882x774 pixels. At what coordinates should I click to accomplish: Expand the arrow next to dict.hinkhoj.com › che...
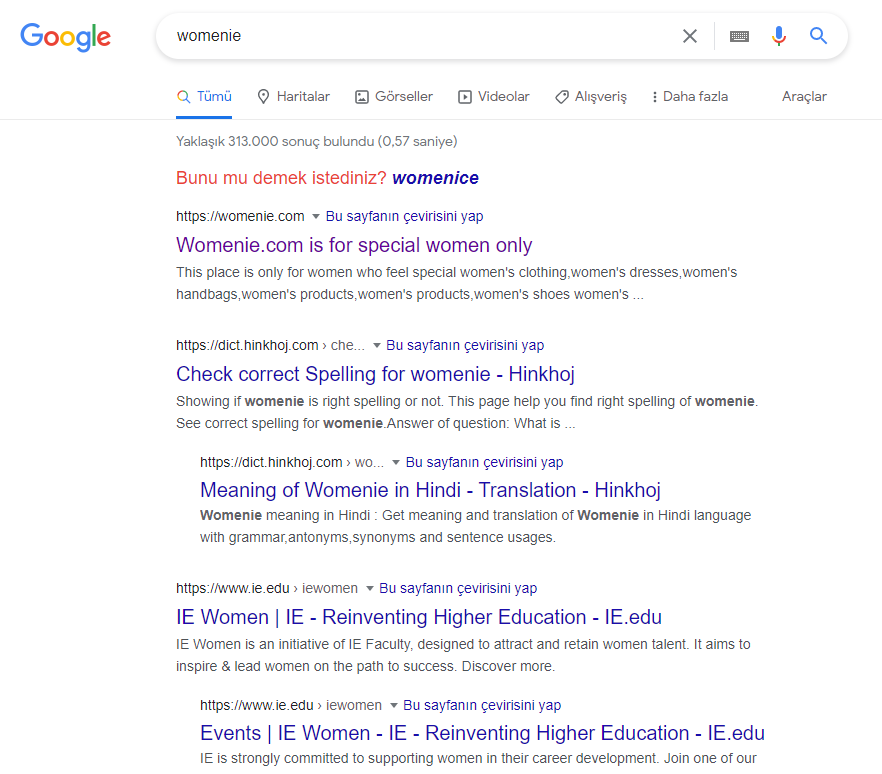[x=376, y=345]
